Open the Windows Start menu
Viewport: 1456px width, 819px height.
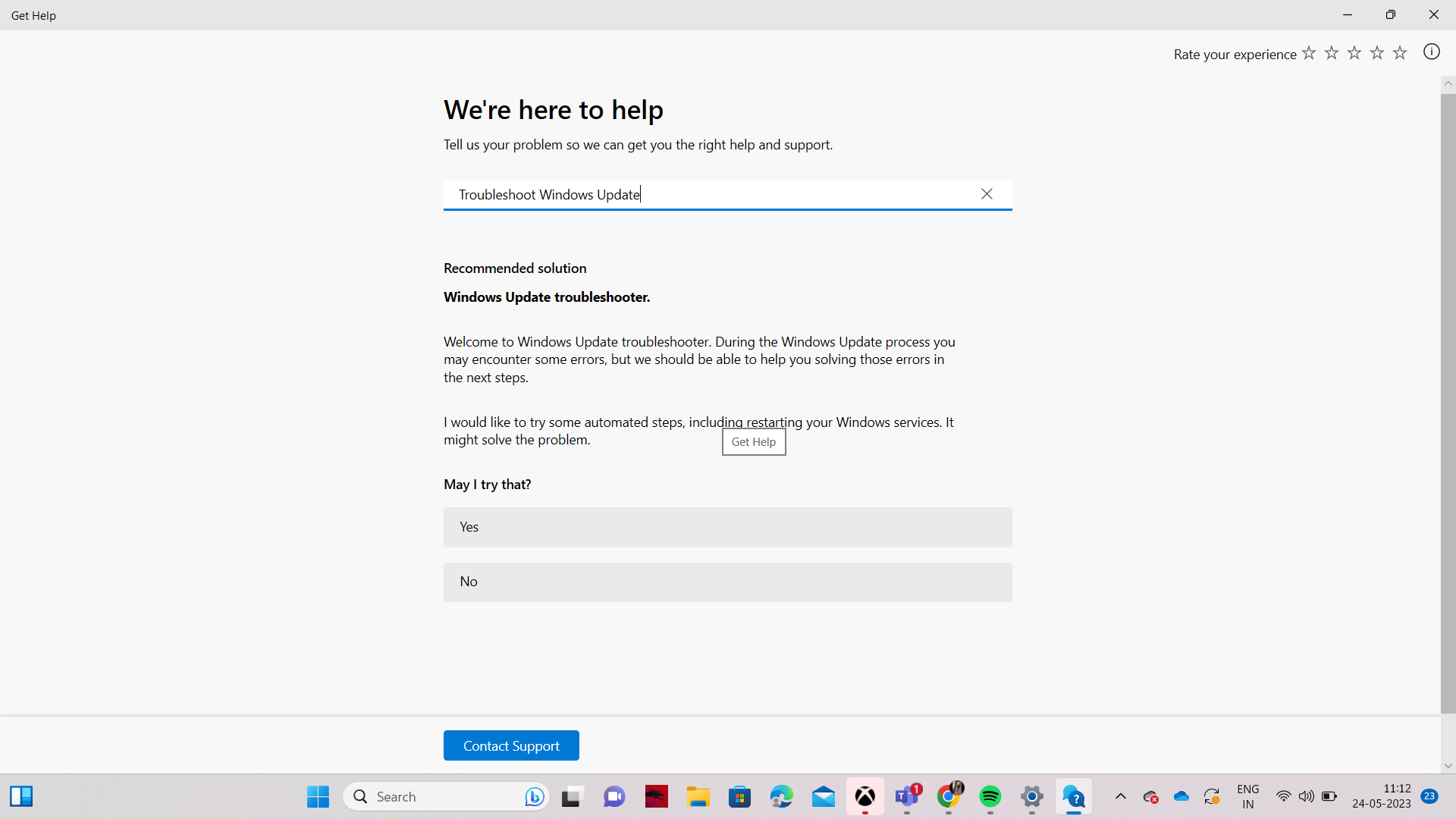pyautogui.click(x=318, y=796)
